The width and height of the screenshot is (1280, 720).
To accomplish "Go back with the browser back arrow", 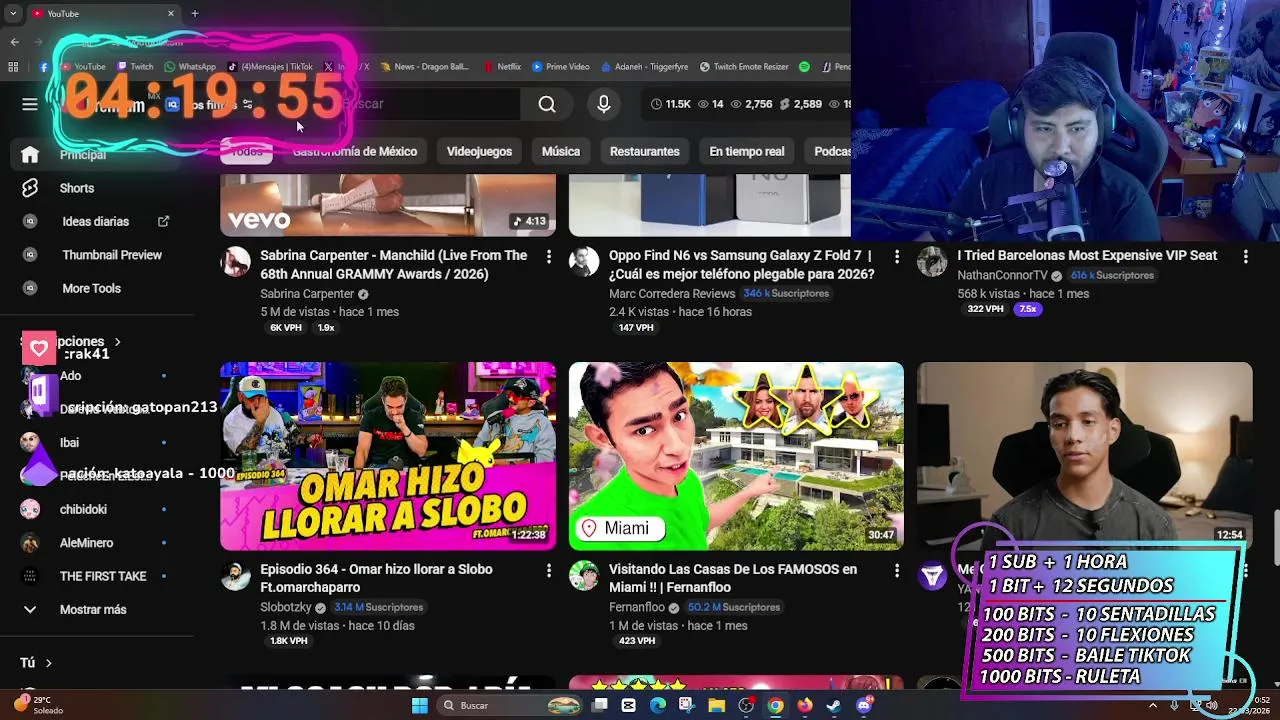I will pos(14,42).
